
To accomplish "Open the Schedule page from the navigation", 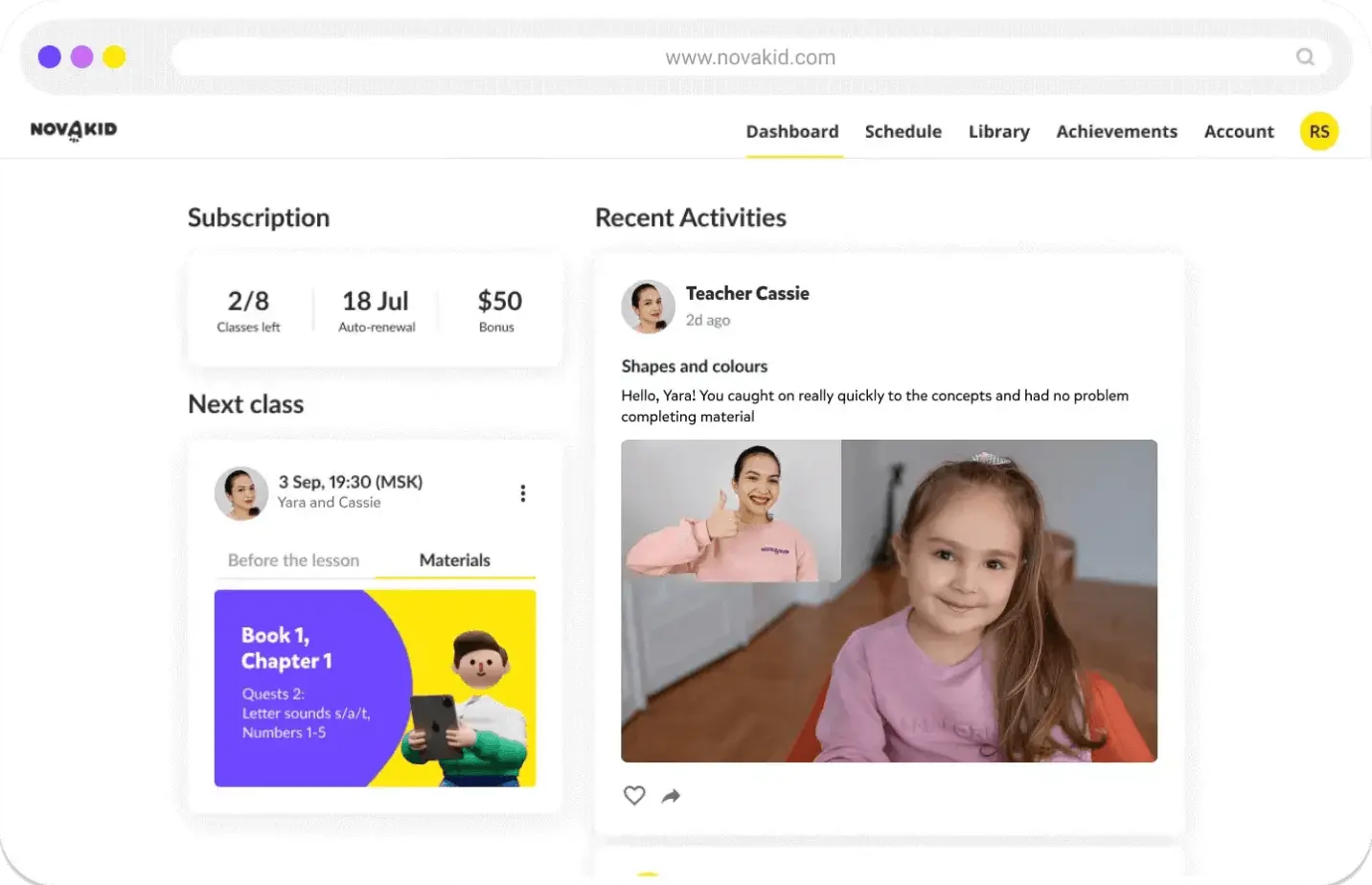I will pos(903,131).
